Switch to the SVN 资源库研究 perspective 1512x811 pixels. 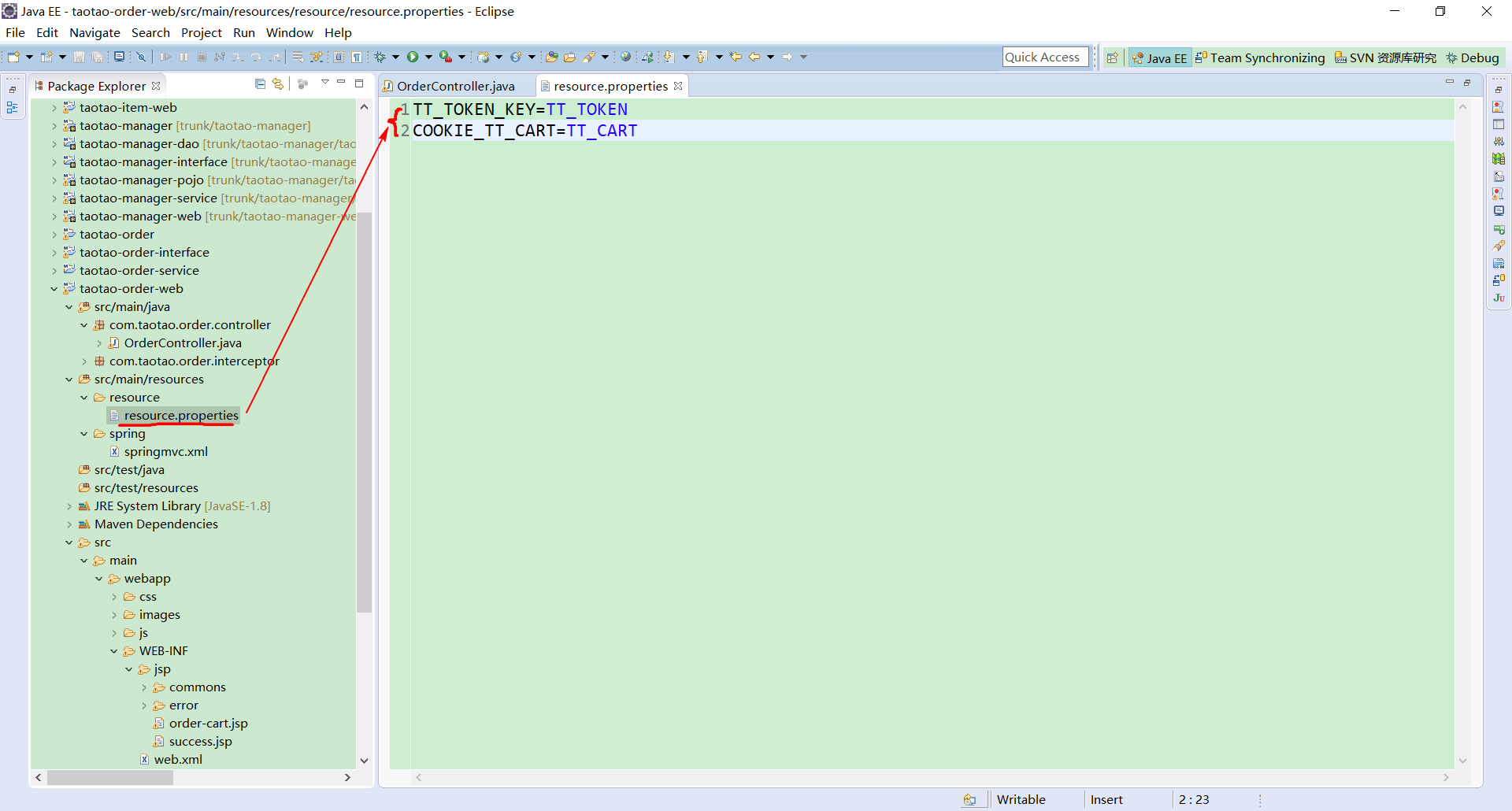1385,57
